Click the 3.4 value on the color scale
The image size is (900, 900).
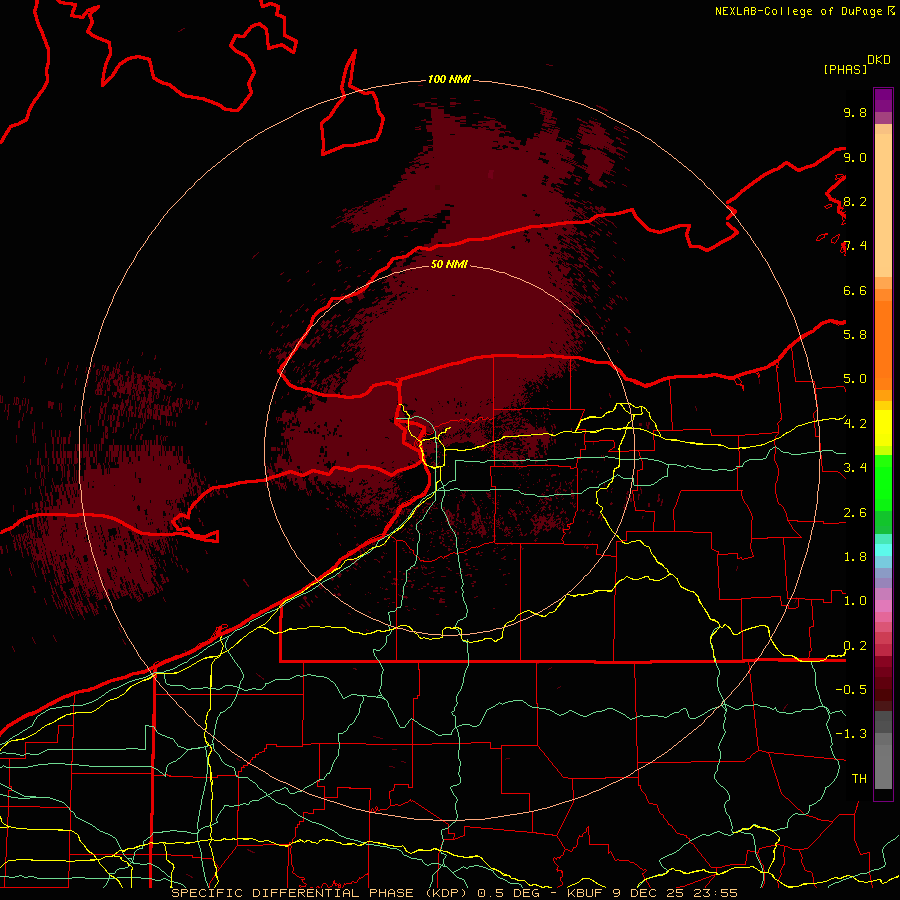tap(855, 467)
